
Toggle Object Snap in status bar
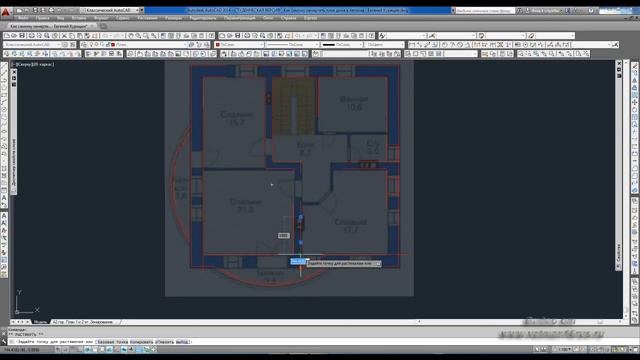(95, 349)
